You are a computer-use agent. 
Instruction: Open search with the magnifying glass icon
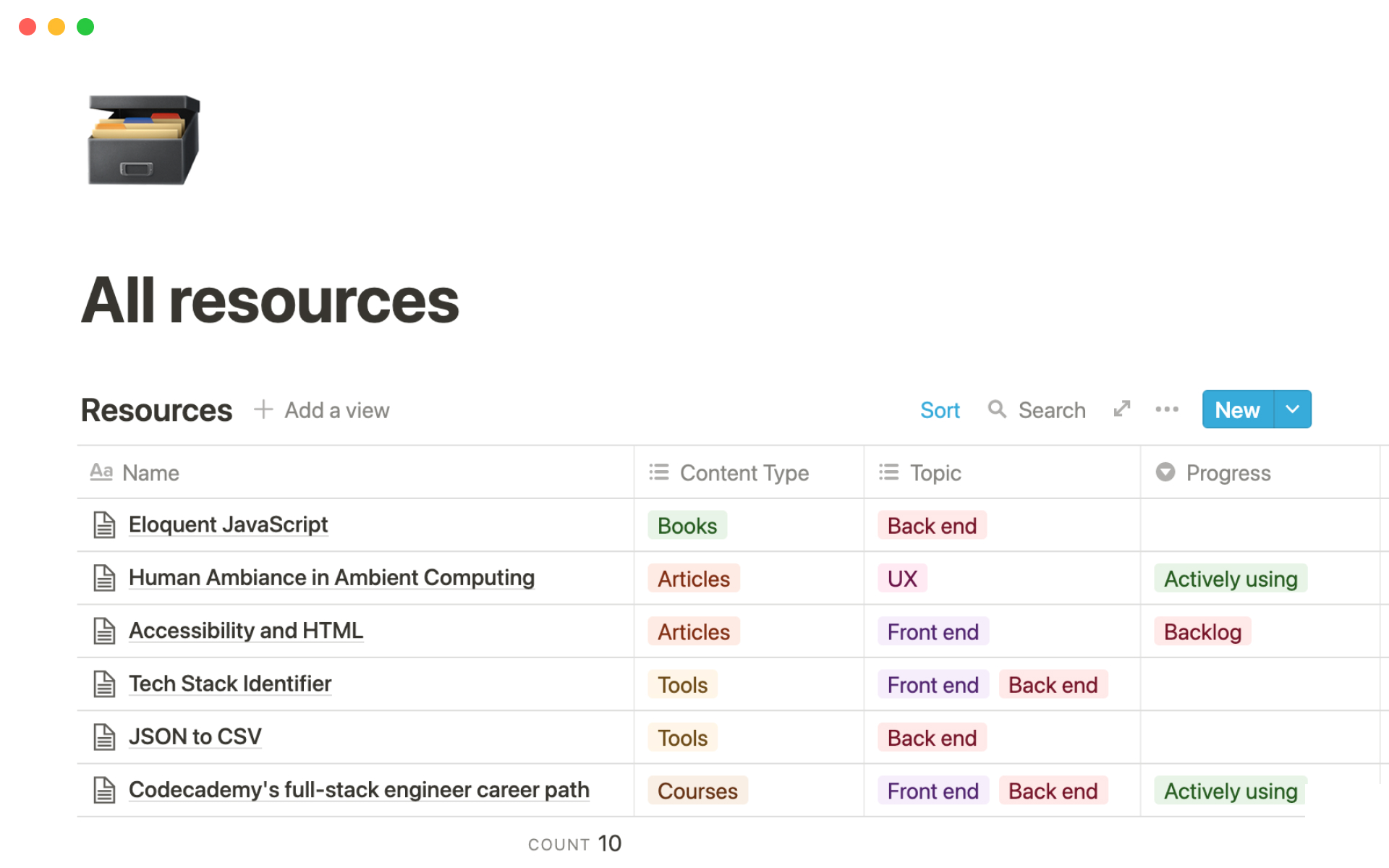pos(997,409)
